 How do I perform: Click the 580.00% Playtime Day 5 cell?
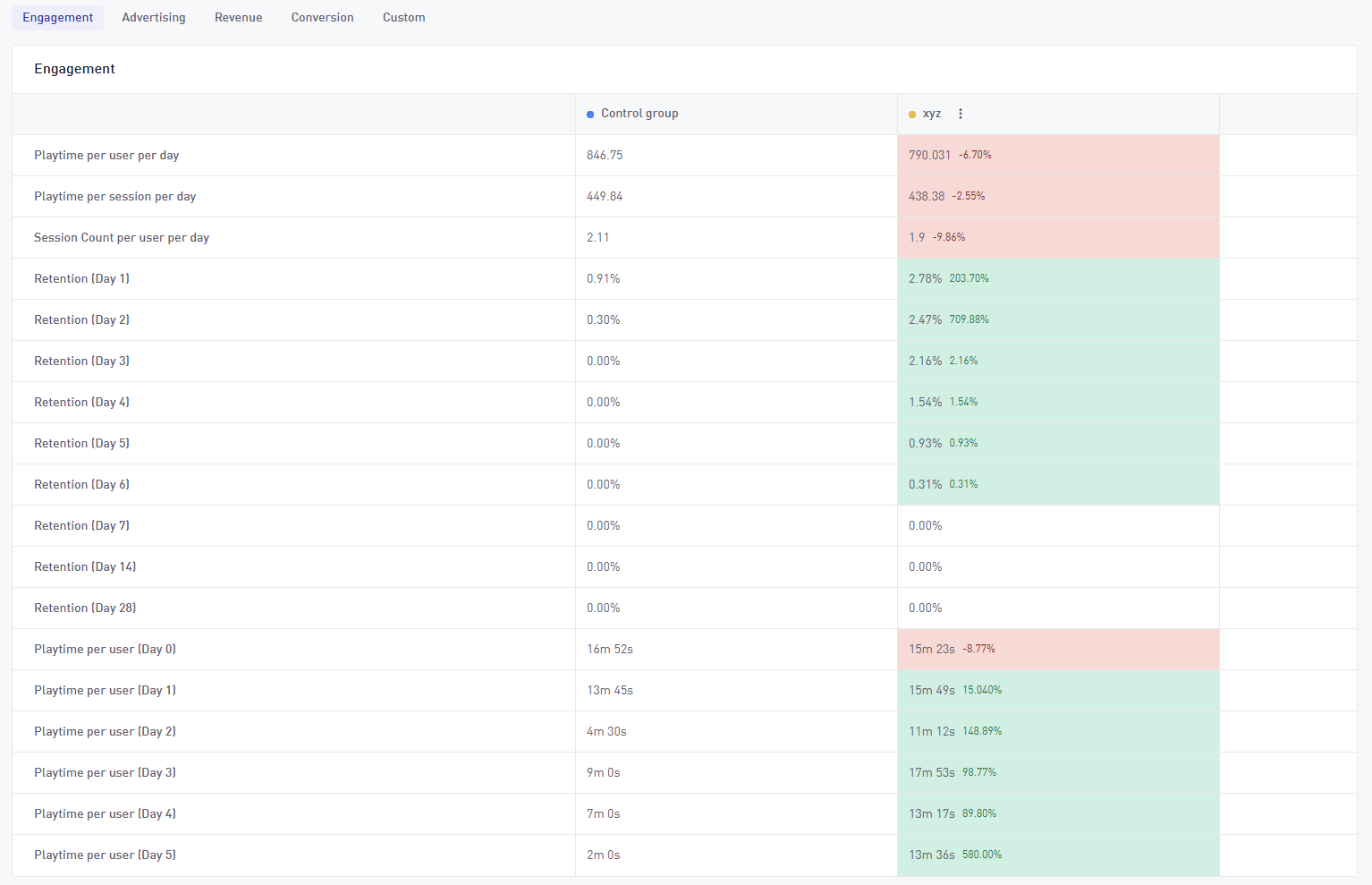(x=982, y=855)
